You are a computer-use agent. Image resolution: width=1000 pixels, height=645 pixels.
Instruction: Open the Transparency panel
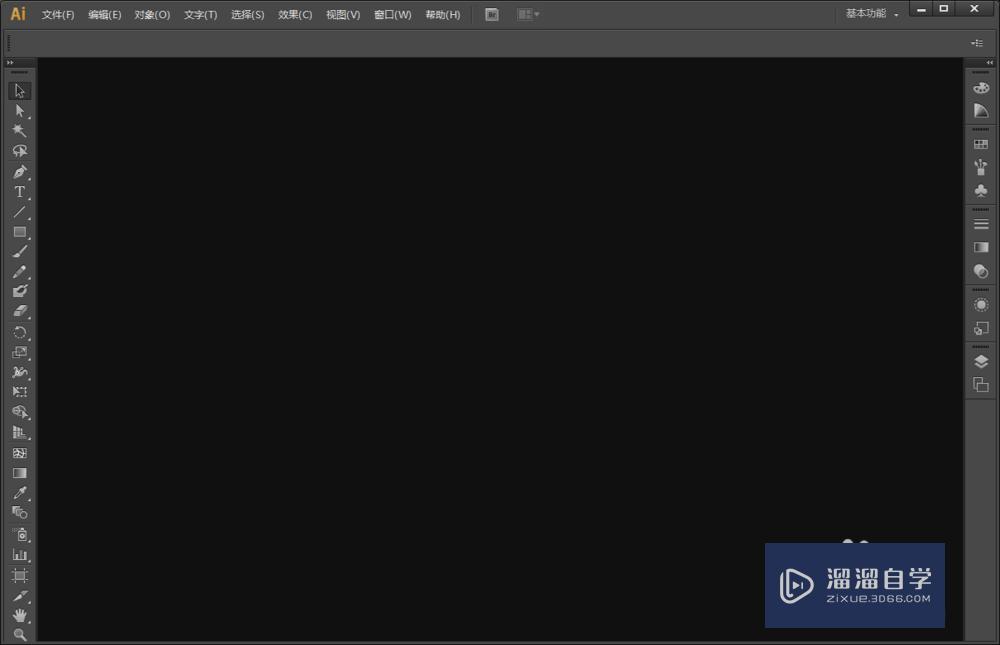click(x=981, y=271)
